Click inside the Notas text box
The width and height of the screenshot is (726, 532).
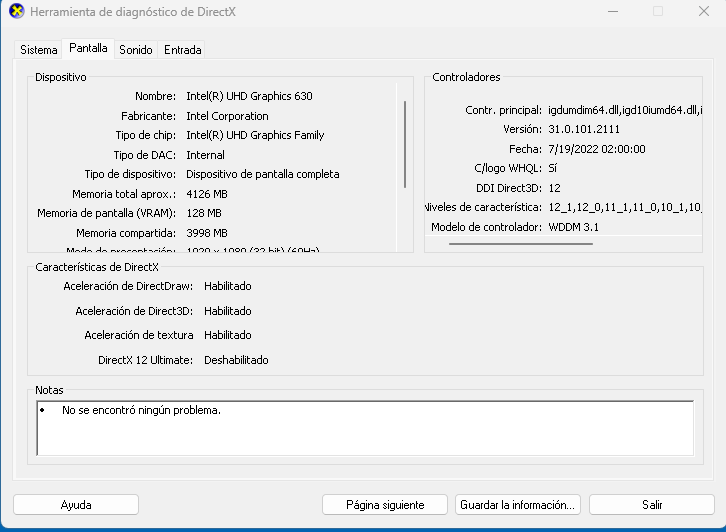pos(365,428)
